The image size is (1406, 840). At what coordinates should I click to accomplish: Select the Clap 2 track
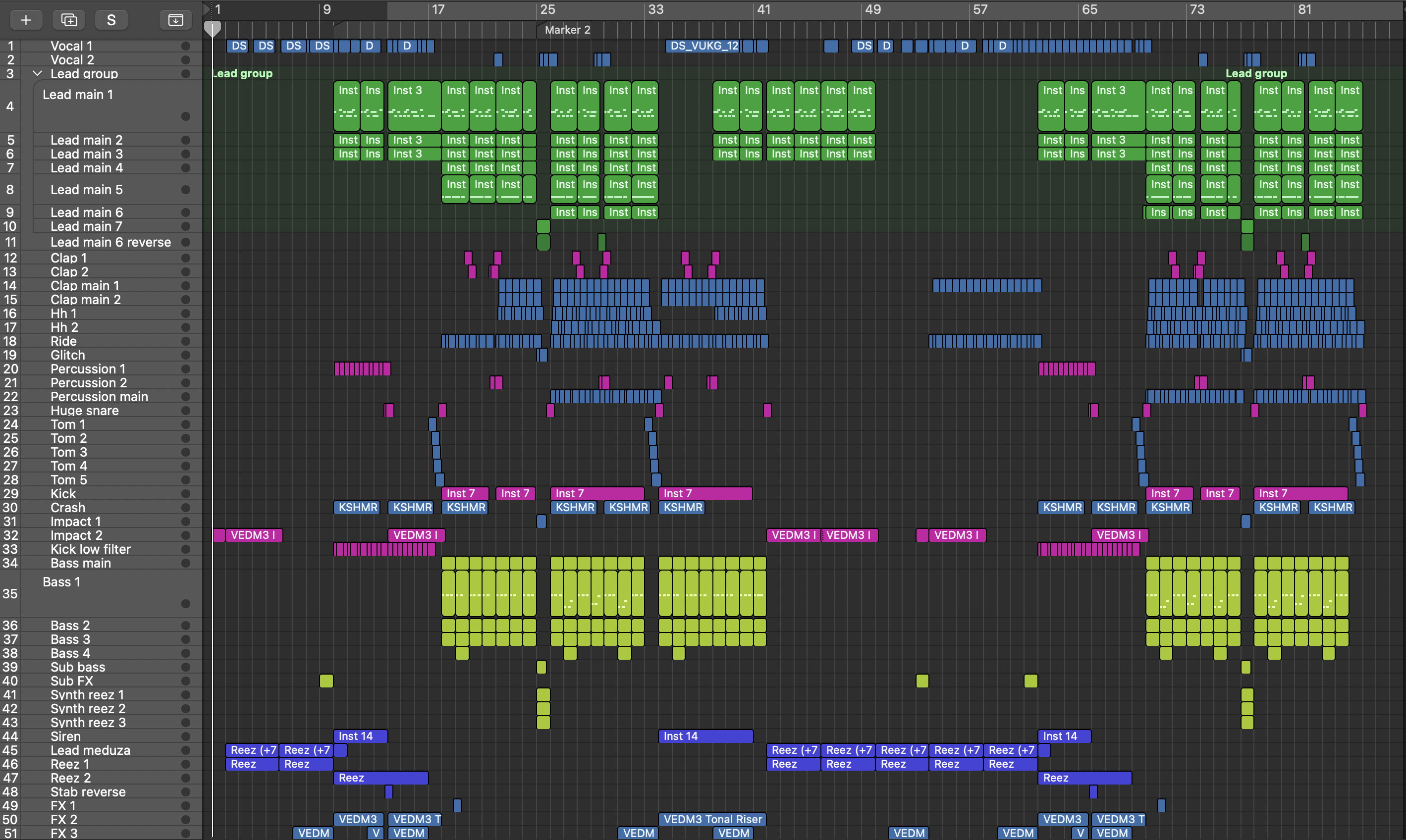(x=69, y=272)
